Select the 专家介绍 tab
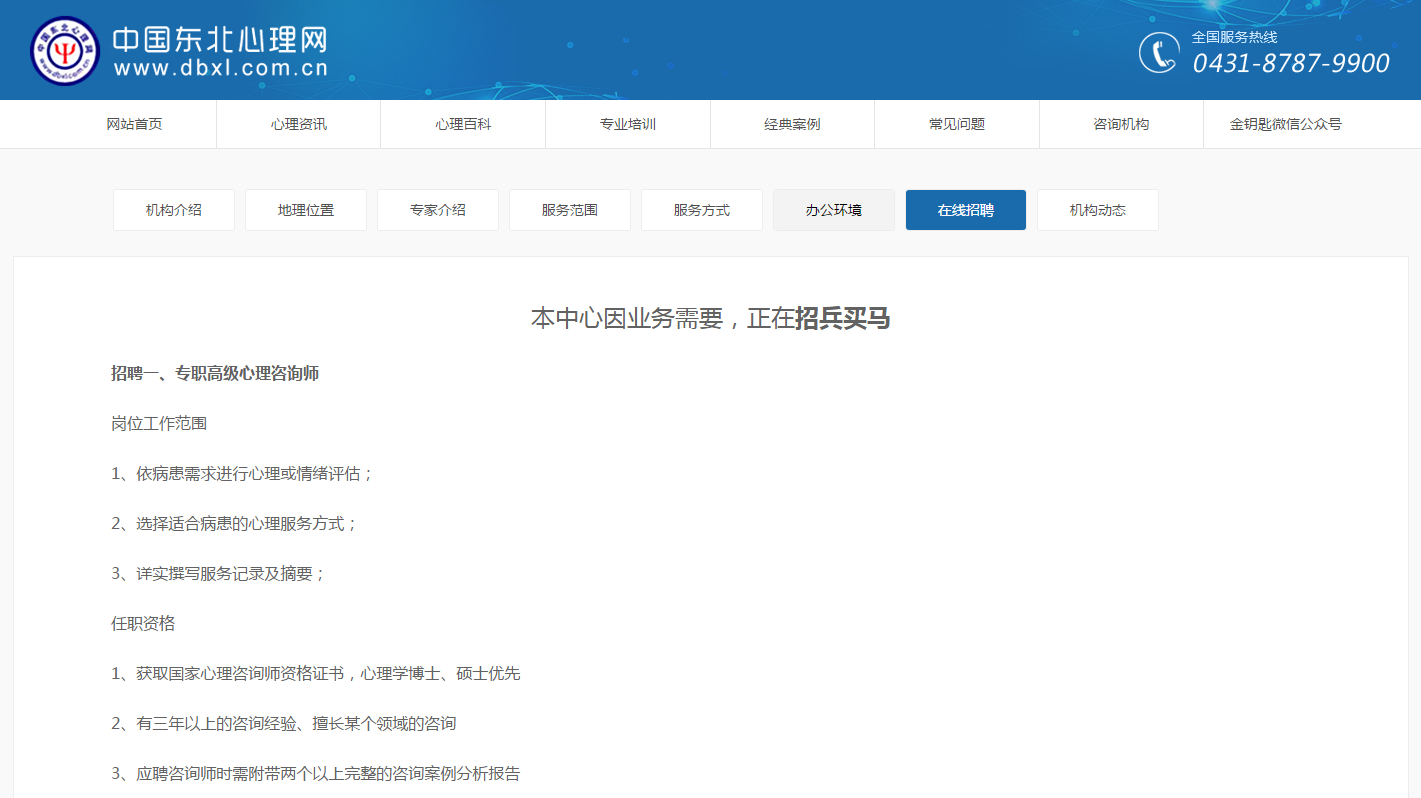Image resolution: width=1421 pixels, height=798 pixels. tap(438, 210)
